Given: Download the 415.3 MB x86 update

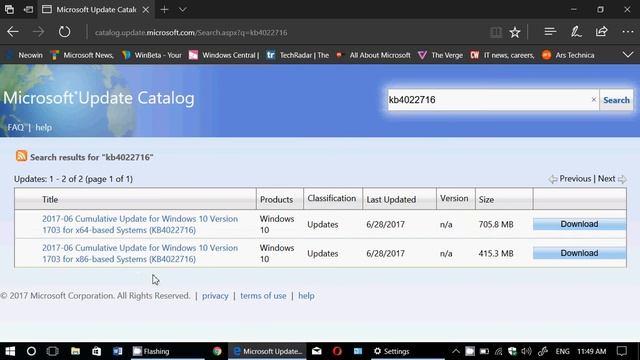Looking at the screenshot, I should coord(579,253).
